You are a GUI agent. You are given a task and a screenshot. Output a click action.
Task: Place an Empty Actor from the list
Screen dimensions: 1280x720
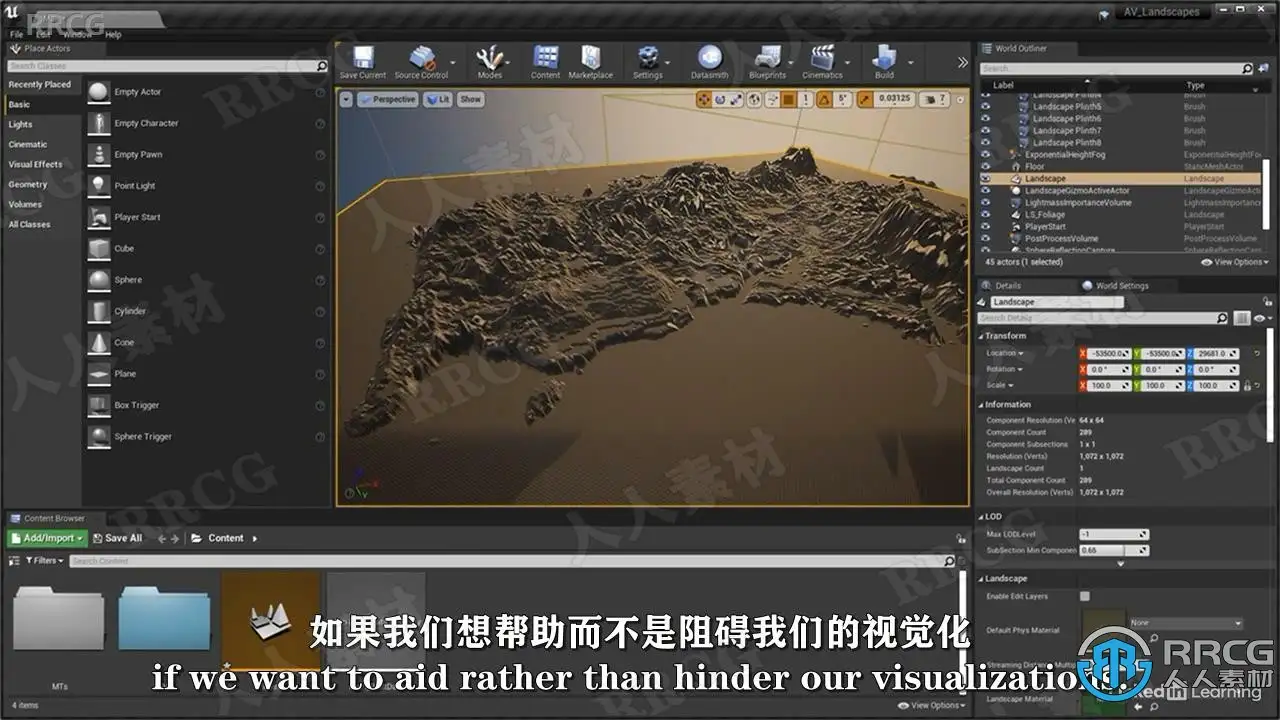[205, 92]
